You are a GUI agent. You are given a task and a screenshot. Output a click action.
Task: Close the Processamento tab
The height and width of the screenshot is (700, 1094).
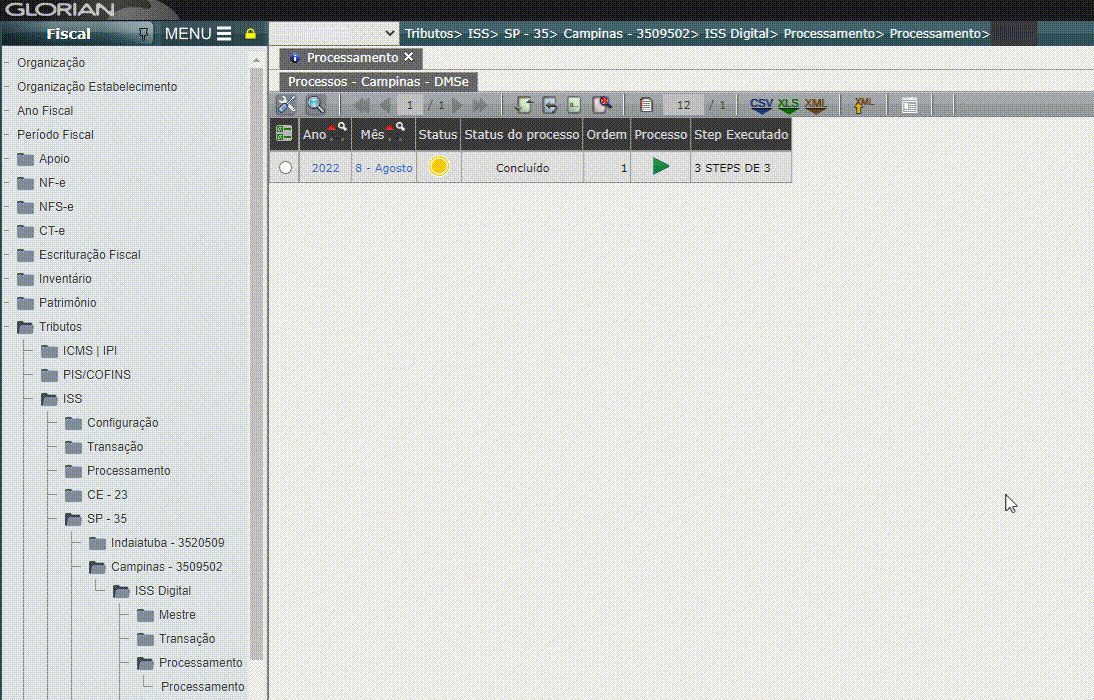point(408,58)
